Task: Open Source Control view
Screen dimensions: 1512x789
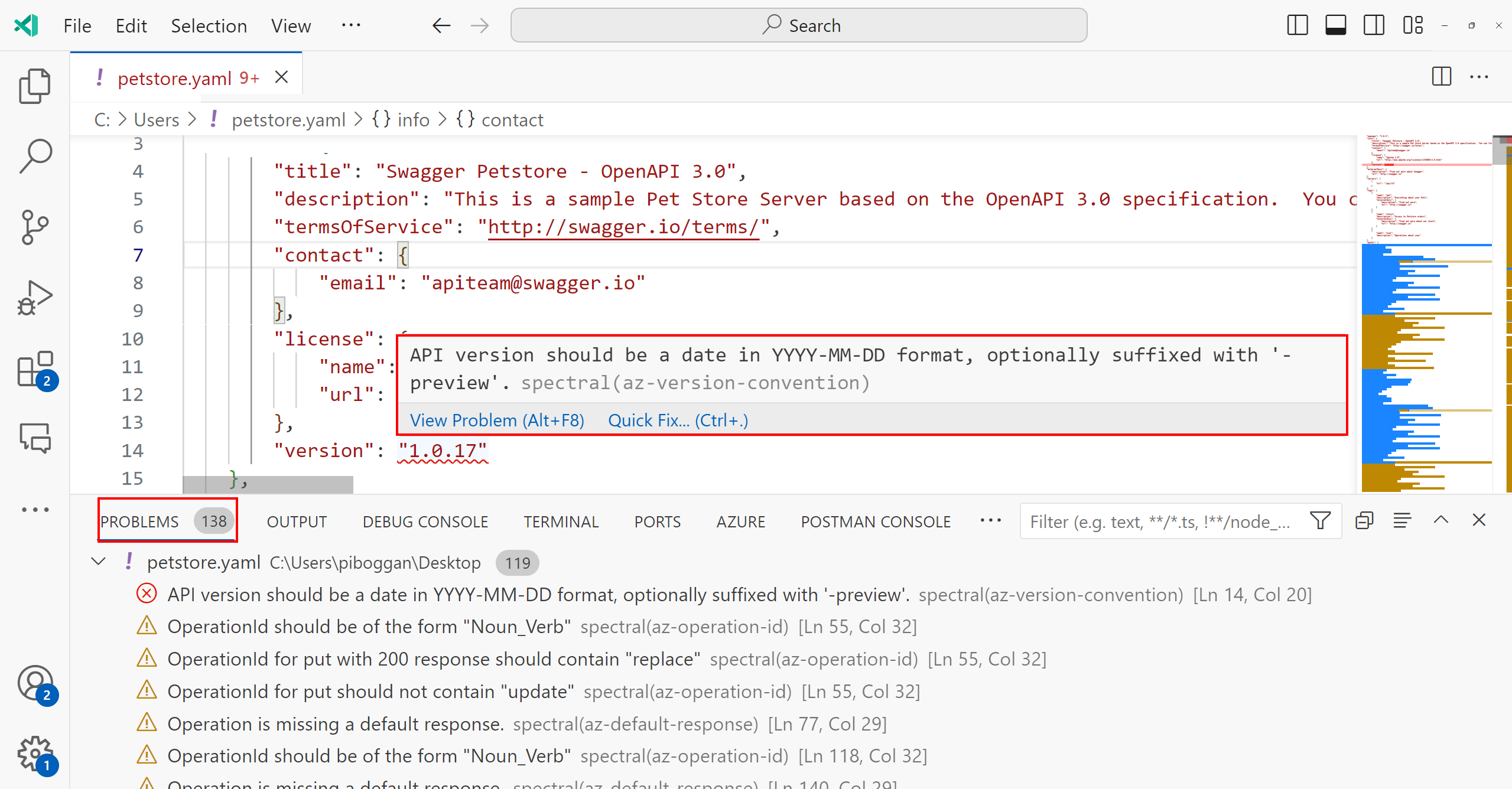Action: [x=35, y=227]
